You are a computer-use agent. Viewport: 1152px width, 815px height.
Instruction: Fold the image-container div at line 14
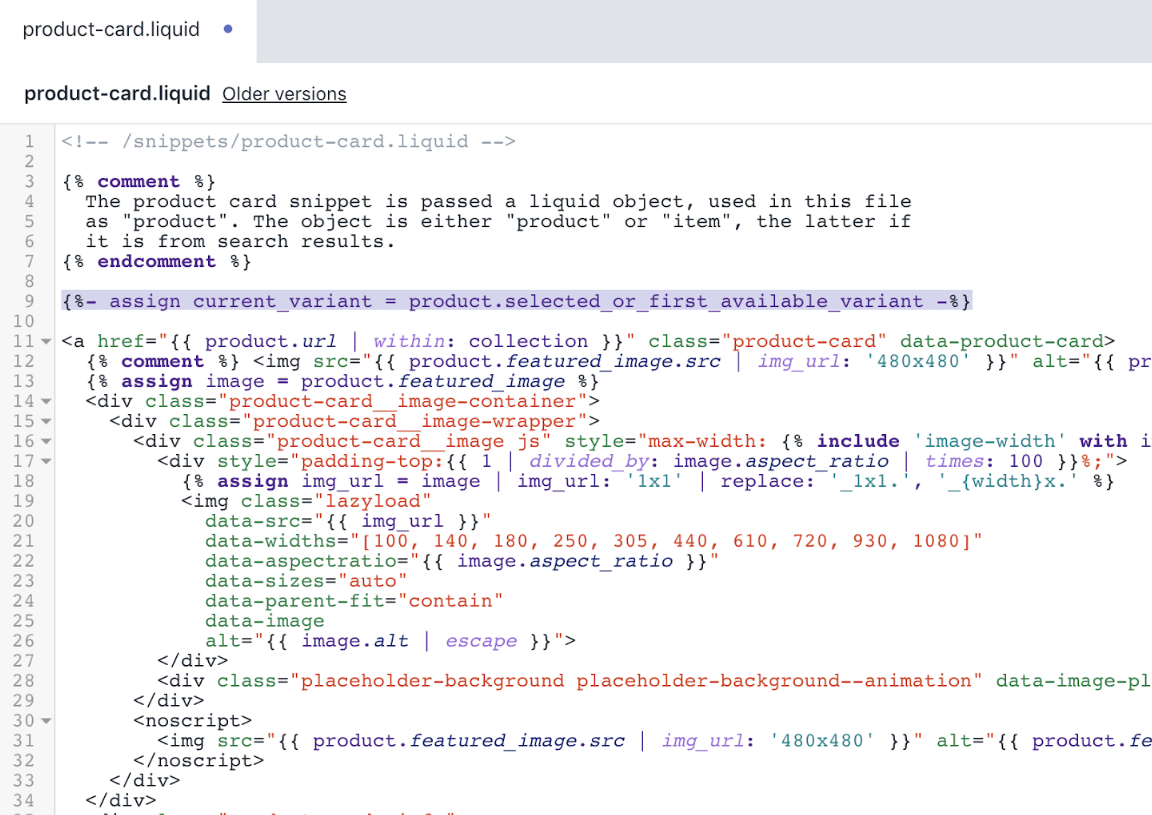(x=46, y=402)
